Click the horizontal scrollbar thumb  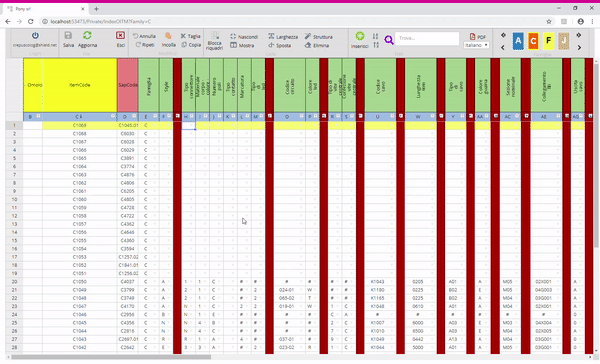tap(111, 357)
